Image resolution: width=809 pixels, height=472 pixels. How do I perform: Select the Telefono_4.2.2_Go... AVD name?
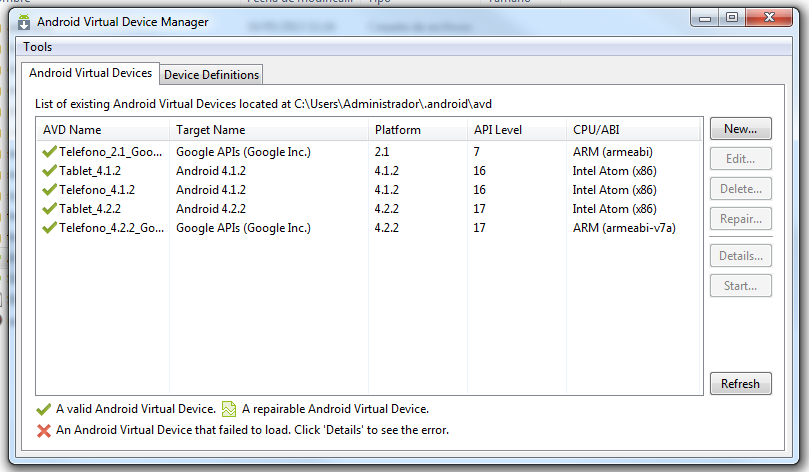[x=111, y=227]
